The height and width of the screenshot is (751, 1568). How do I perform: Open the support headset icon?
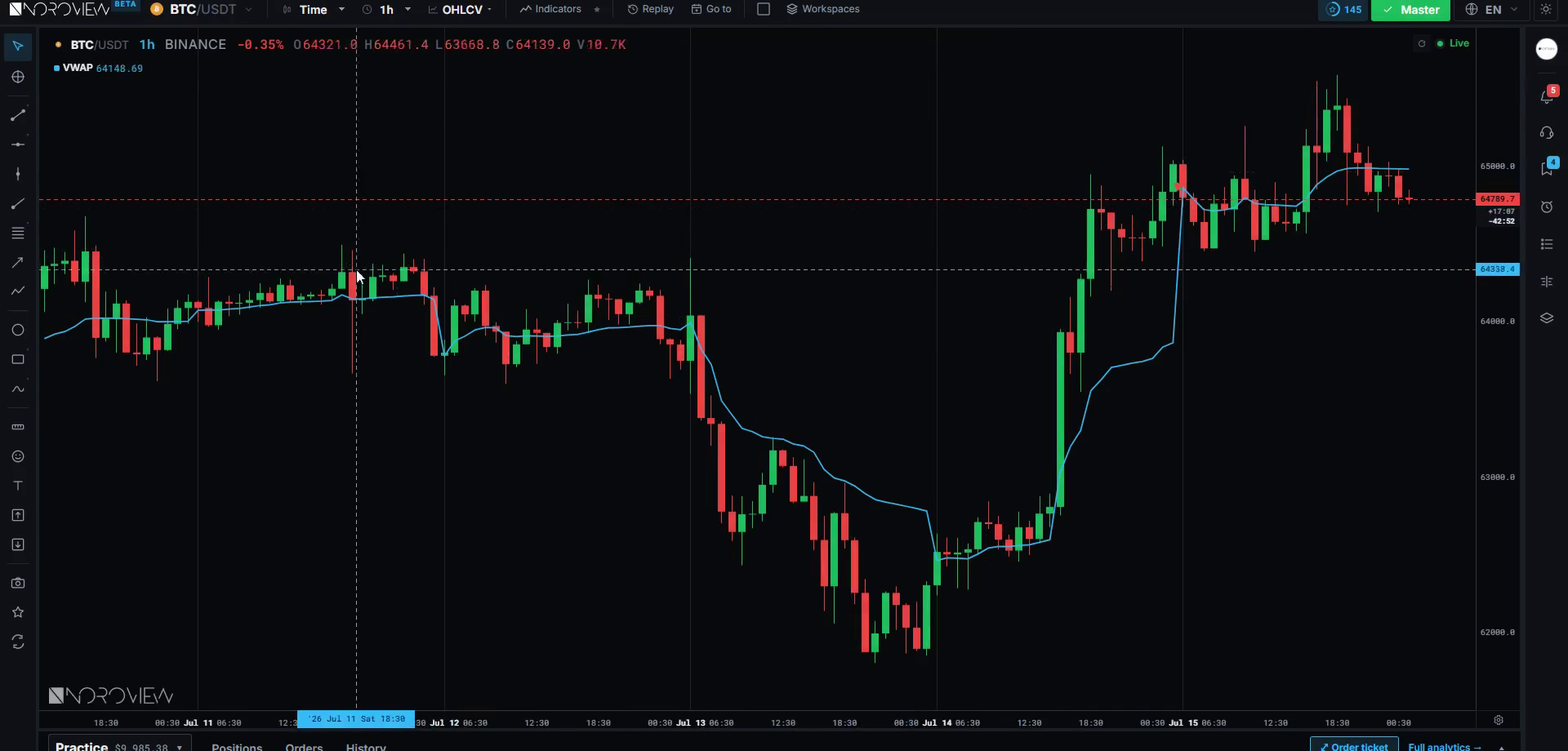point(1547,132)
